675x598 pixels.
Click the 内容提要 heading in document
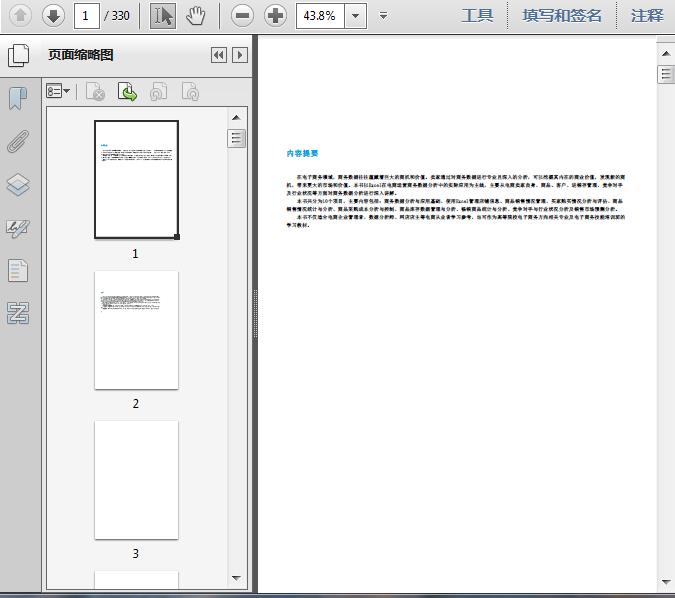[x=302, y=153]
